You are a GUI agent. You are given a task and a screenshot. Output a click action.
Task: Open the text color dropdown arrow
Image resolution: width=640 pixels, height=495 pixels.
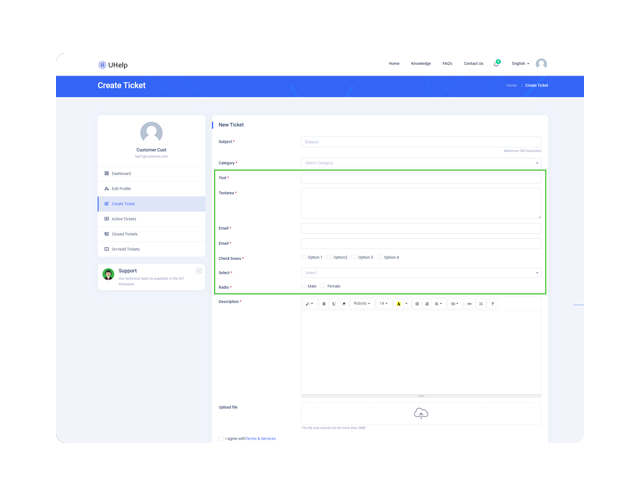(x=407, y=304)
